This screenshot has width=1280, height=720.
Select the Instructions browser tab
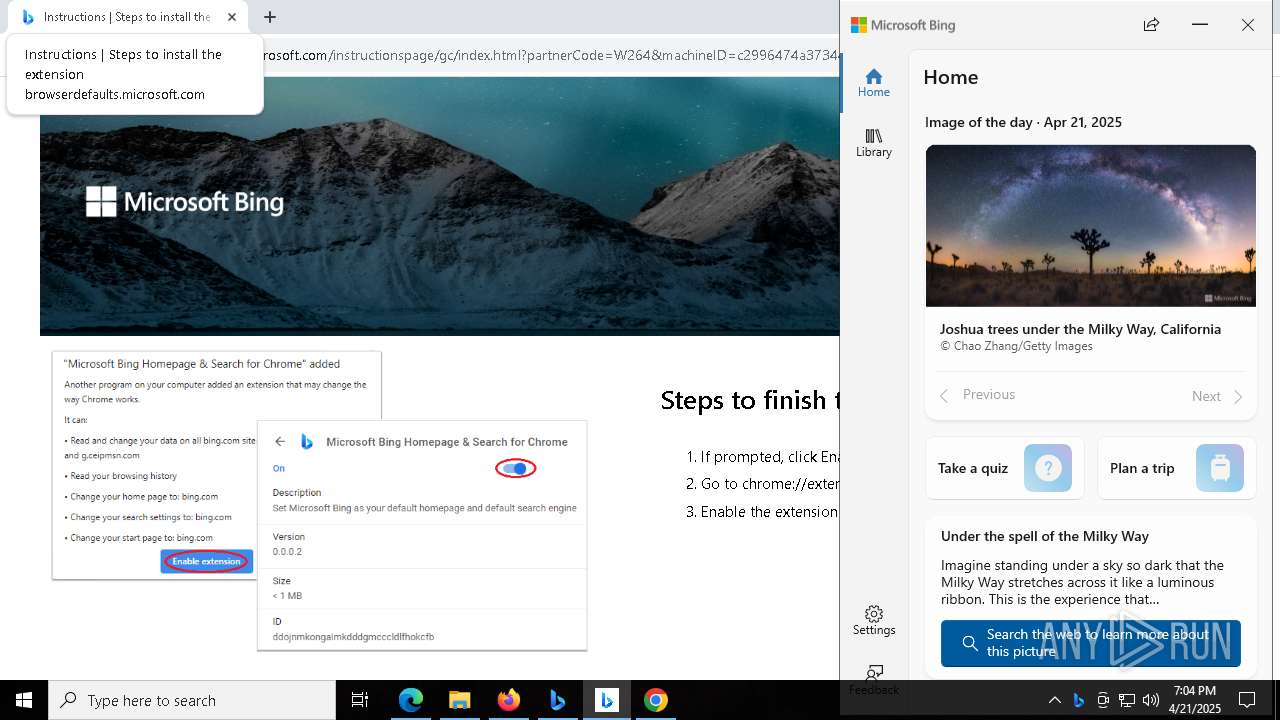click(128, 17)
